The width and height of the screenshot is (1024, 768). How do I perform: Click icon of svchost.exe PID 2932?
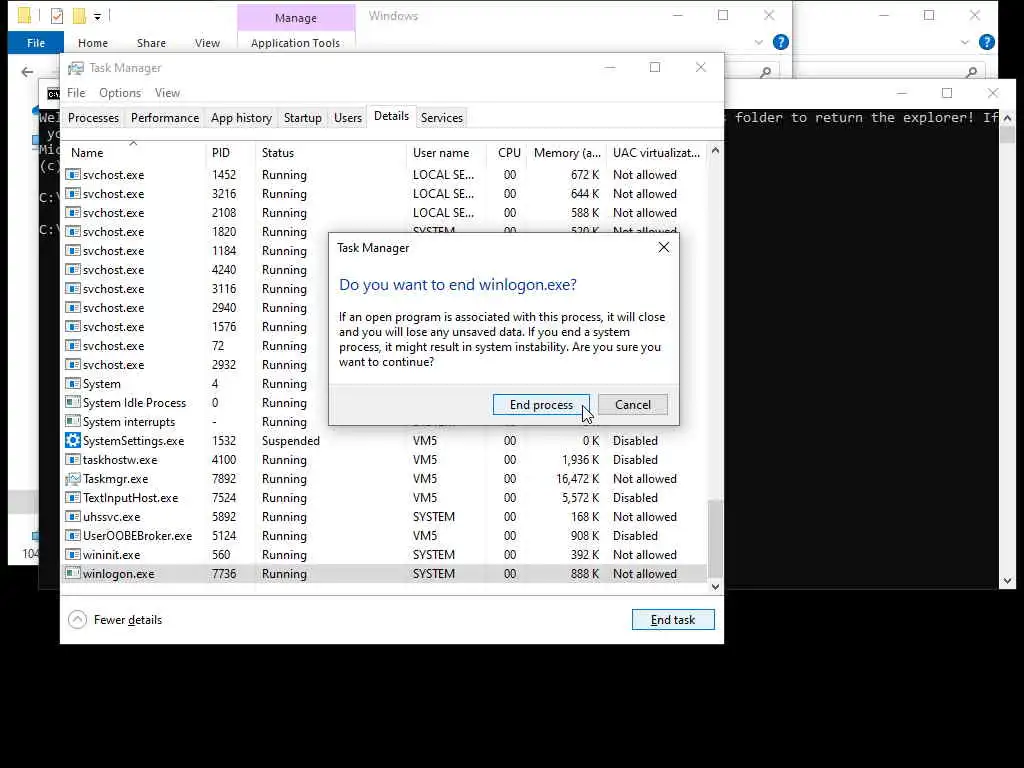(73, 364)
